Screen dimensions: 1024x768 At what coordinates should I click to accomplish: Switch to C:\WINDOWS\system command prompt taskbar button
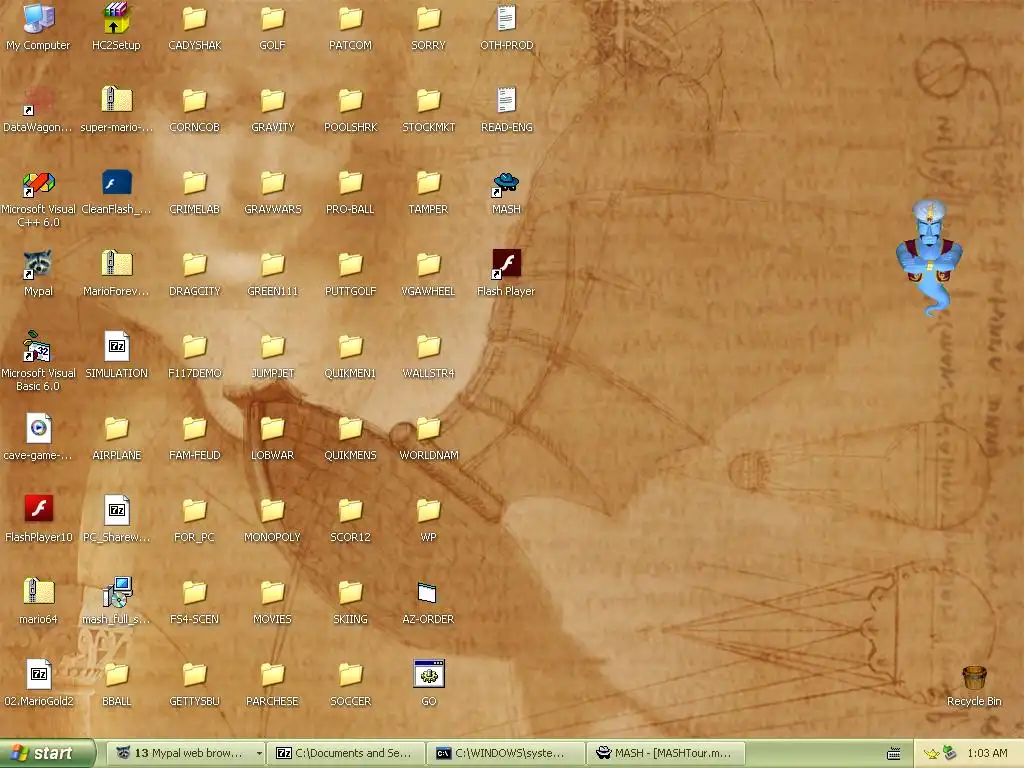point(506,753)
